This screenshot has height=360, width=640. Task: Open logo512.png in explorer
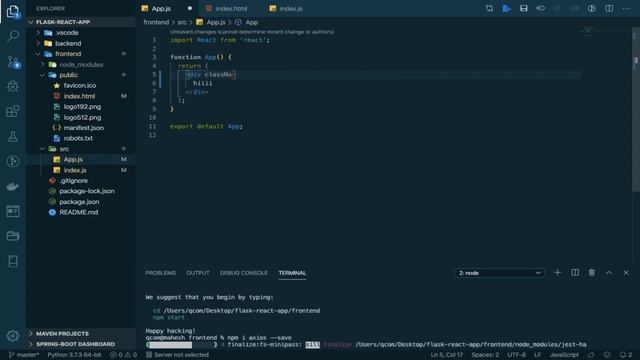click(x=81, y=118)
